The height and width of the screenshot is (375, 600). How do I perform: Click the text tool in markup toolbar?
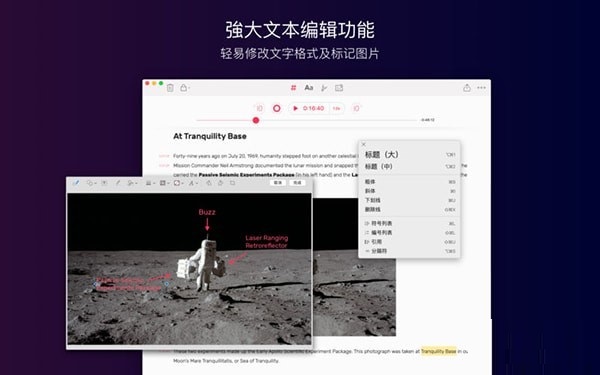pyautogui.click(x=104, y=183)
